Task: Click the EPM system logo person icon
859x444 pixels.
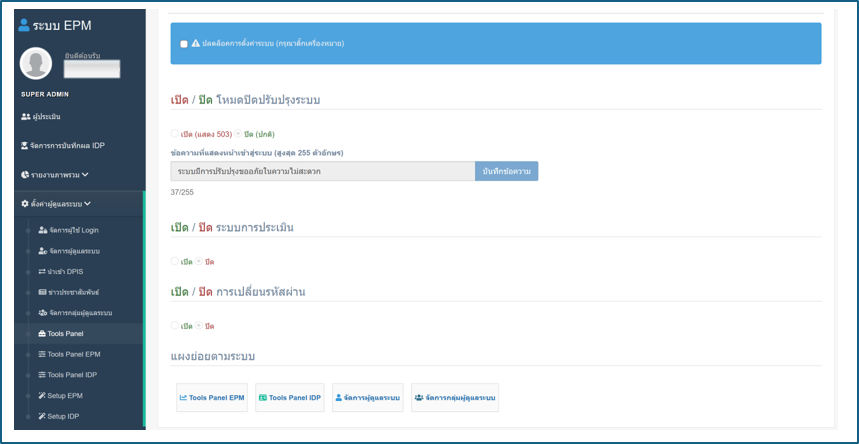Action: tap(24, 25)
